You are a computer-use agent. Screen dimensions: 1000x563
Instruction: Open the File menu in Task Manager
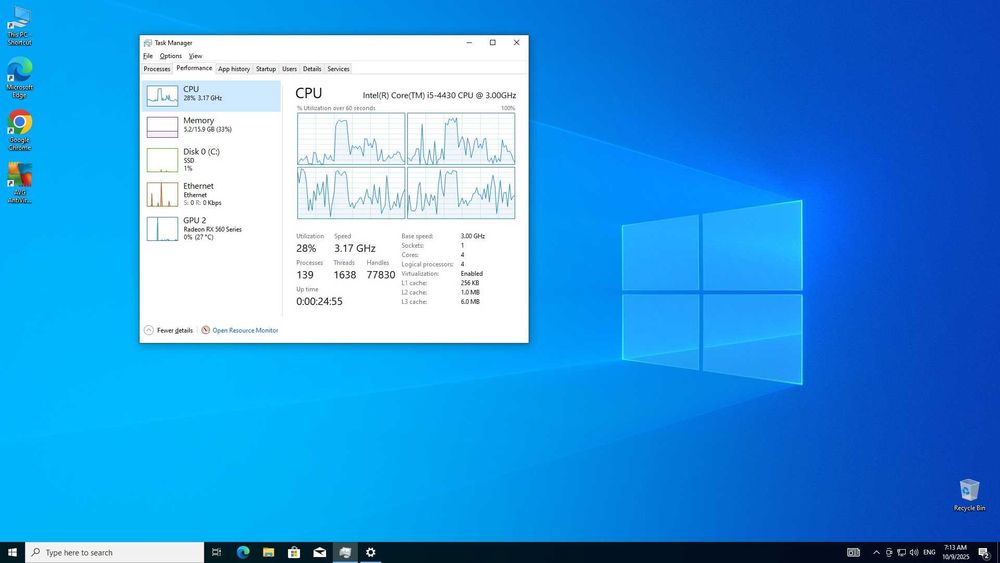(x=148, y=56)
